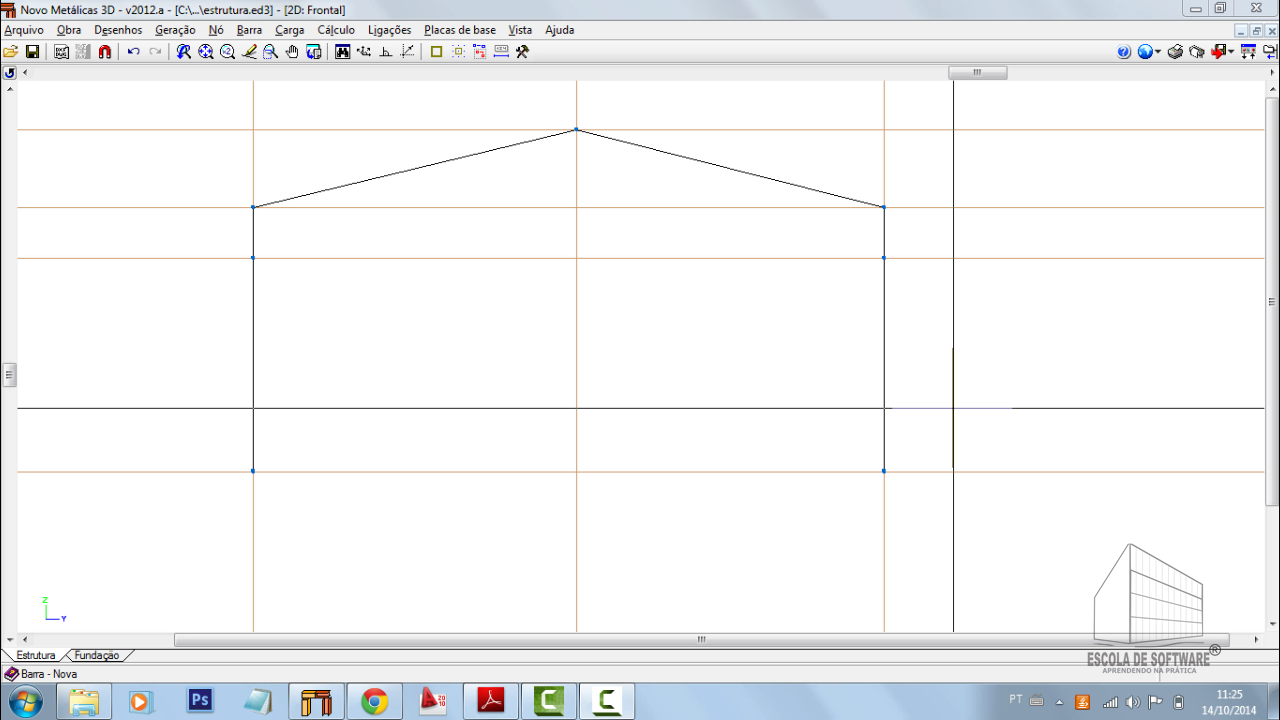The image size is (1280, 720).
Task: Toggle the red magnet snap tool
Action: click(105, 52)
